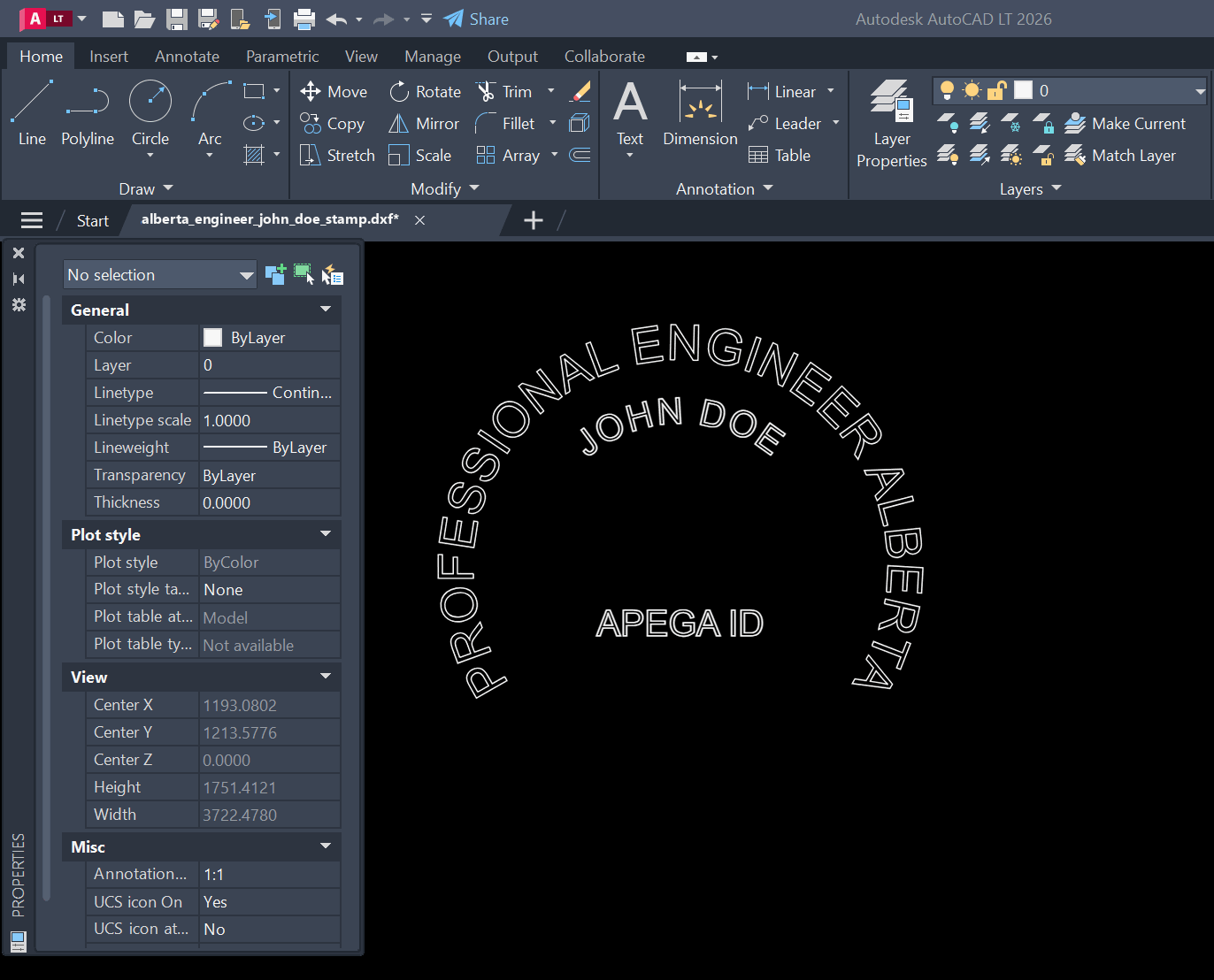Select the Line draw tool
This screenshot has width=1214, height=980.
pyautogui.click(x=32, y=113)
